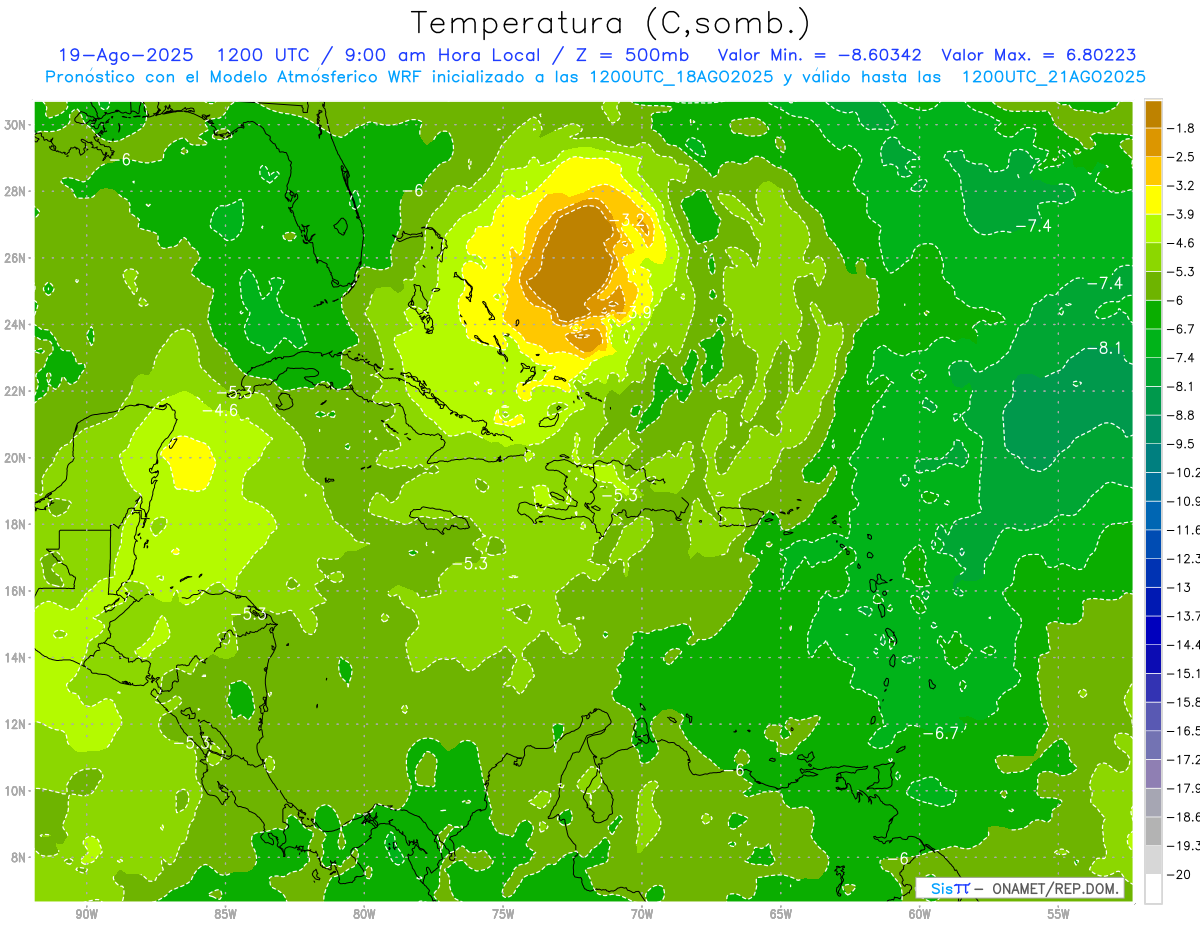This screenshot has width=1200, height=927.
Task: Select the valid-until time "1200UTC_21AGO2025"
Action: 1053,77
